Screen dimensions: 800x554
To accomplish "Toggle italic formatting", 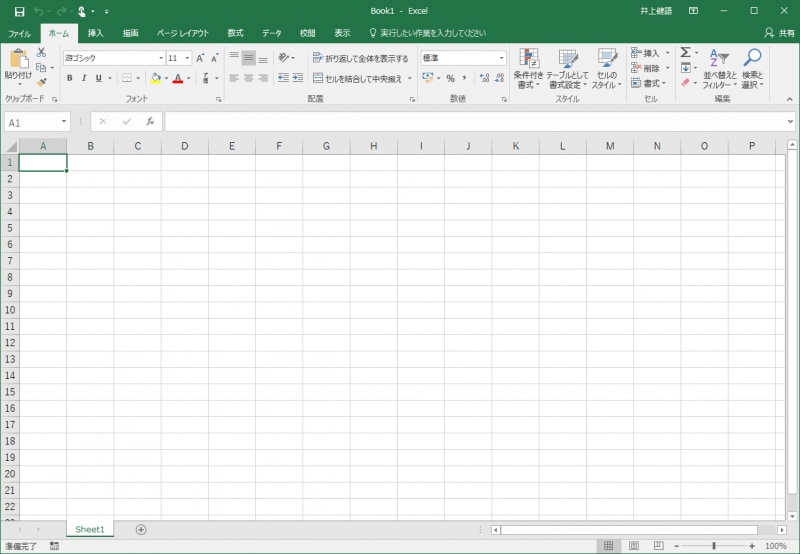I will [84, 78].
